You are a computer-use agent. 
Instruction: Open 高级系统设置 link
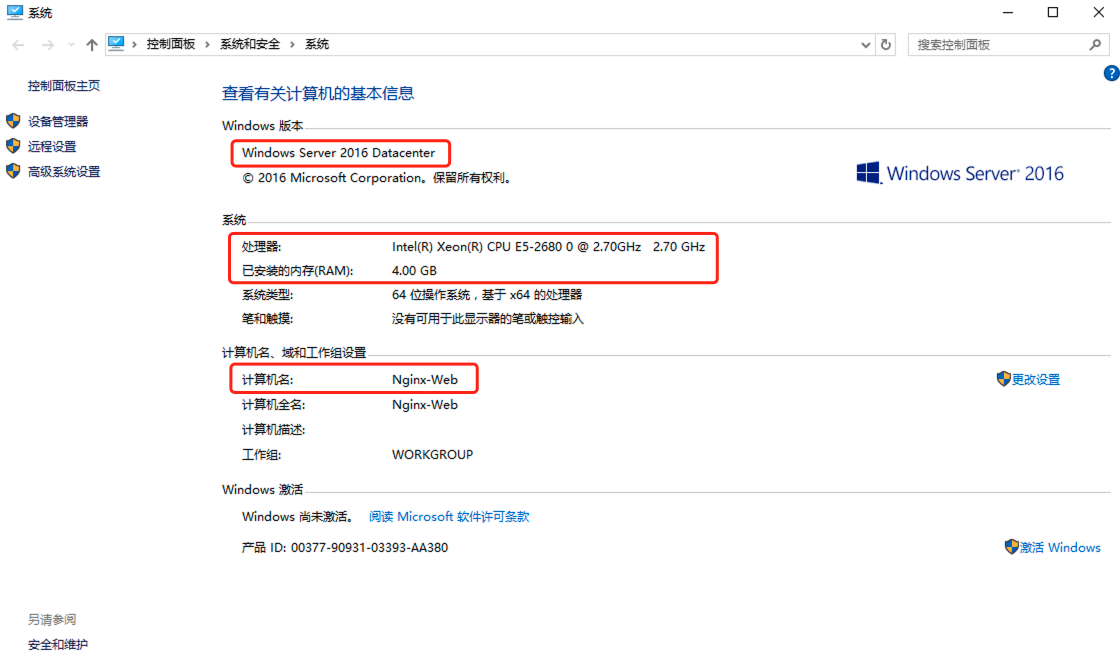[64, 171]
